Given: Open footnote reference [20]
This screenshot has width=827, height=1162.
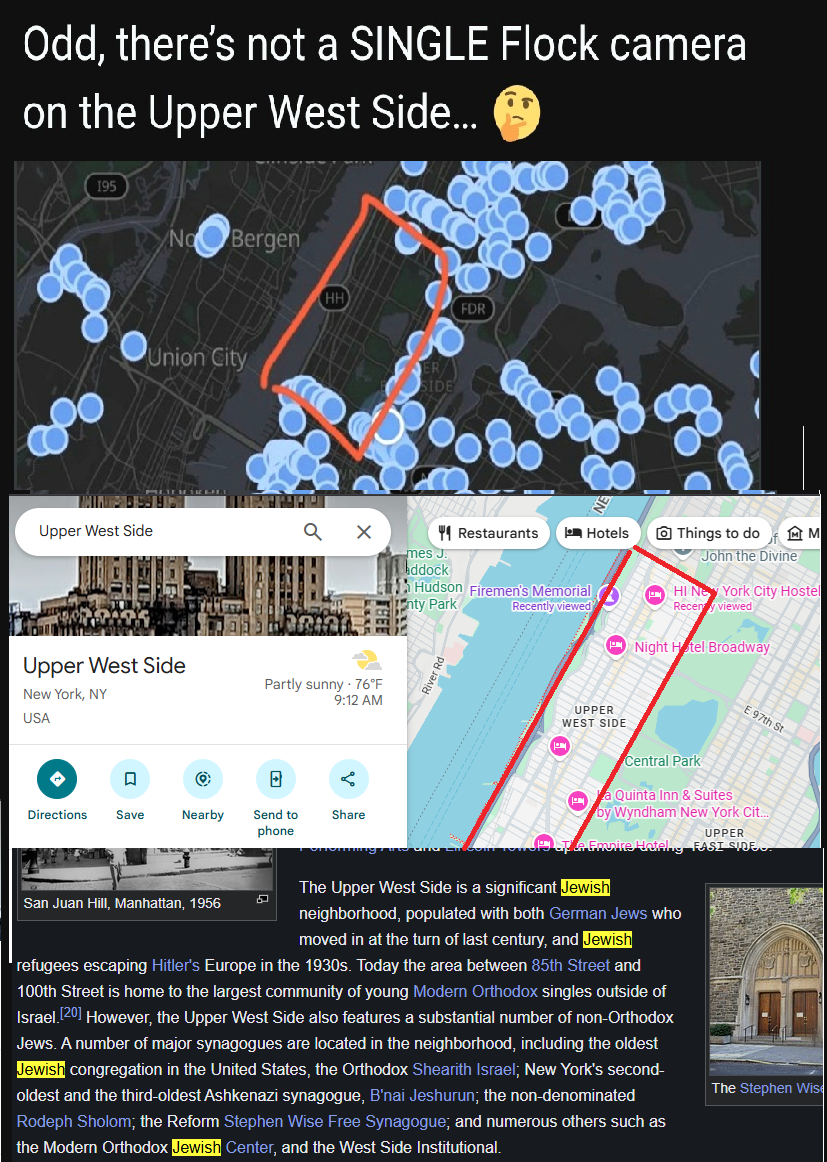Looking at the screenshot, I should [70, 1012].
